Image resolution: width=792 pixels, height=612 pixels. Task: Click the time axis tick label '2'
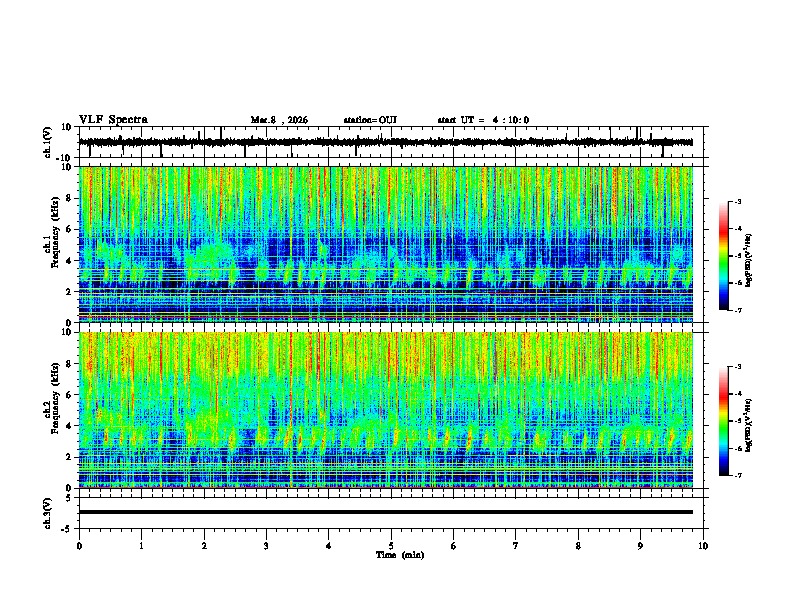click(204, 546)
